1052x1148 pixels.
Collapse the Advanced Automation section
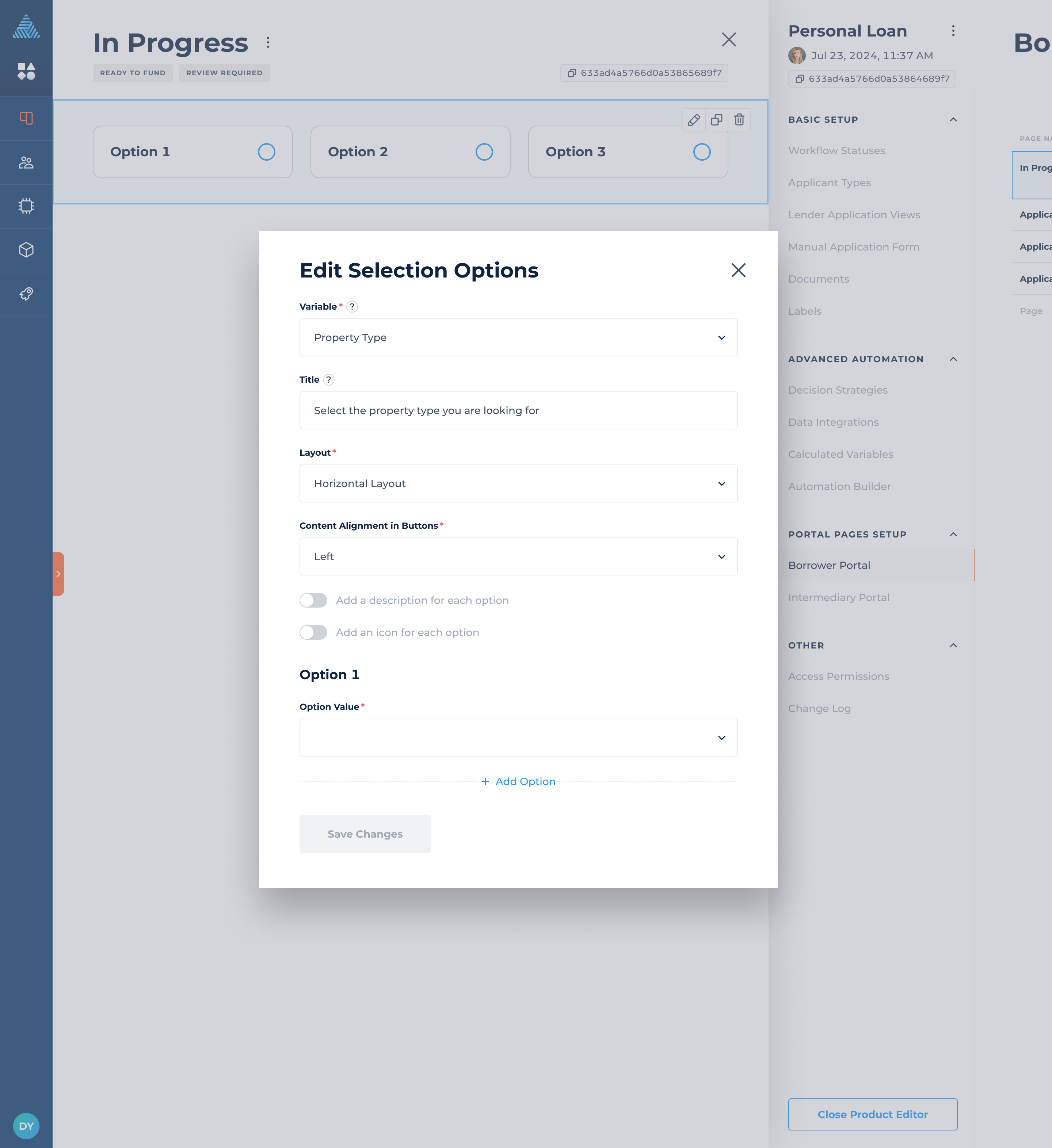click(953, 359)
